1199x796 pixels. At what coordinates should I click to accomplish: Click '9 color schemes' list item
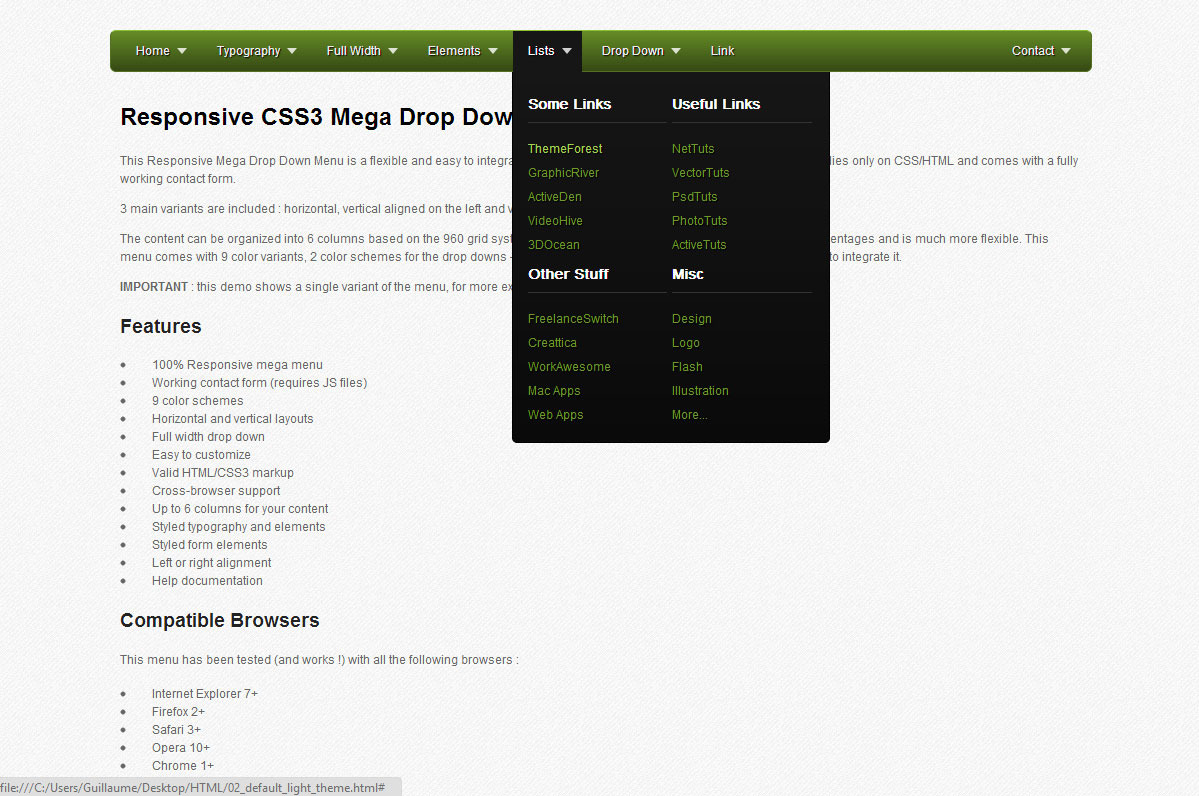[x=197, y=401]
